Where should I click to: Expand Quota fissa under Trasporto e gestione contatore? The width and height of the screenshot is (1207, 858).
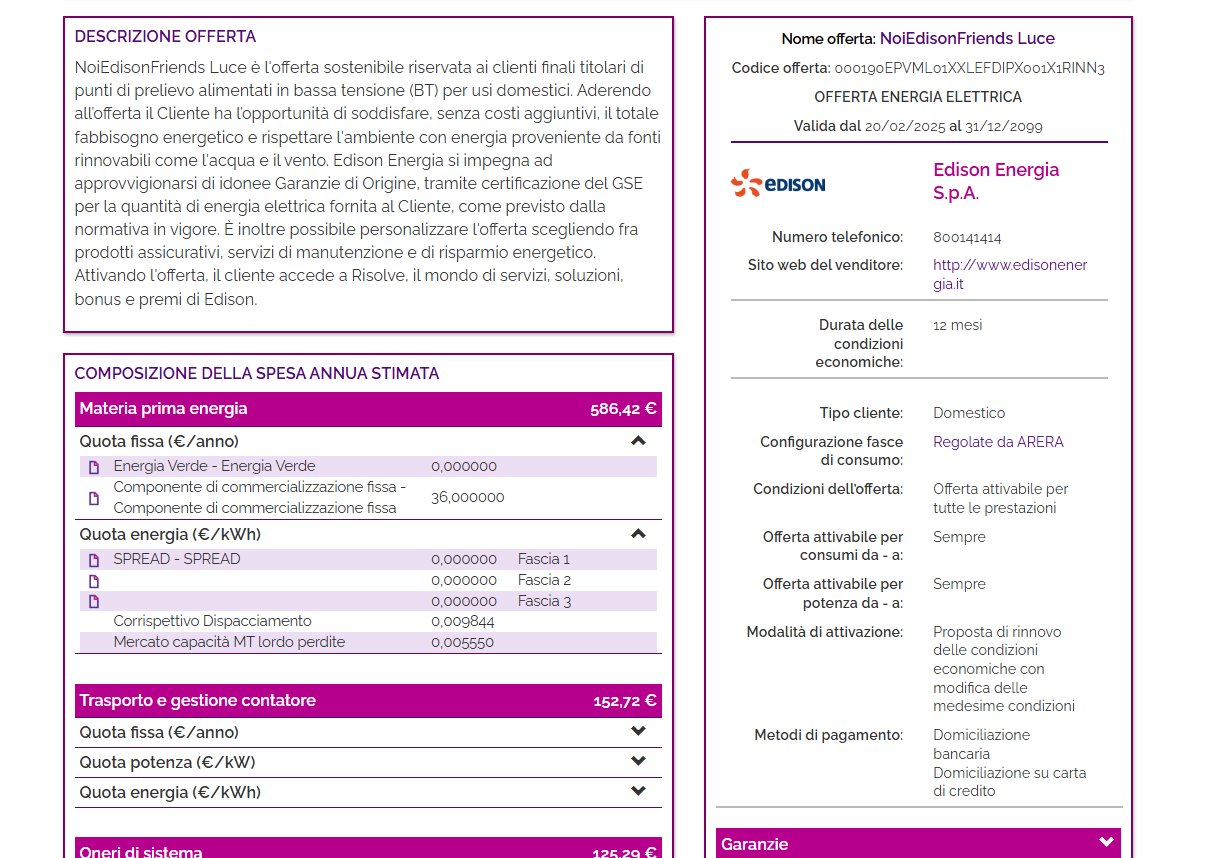click(x=639, y=731)
